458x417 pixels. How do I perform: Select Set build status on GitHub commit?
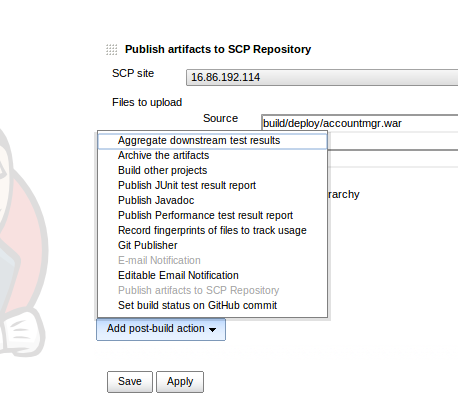(213, 305)
